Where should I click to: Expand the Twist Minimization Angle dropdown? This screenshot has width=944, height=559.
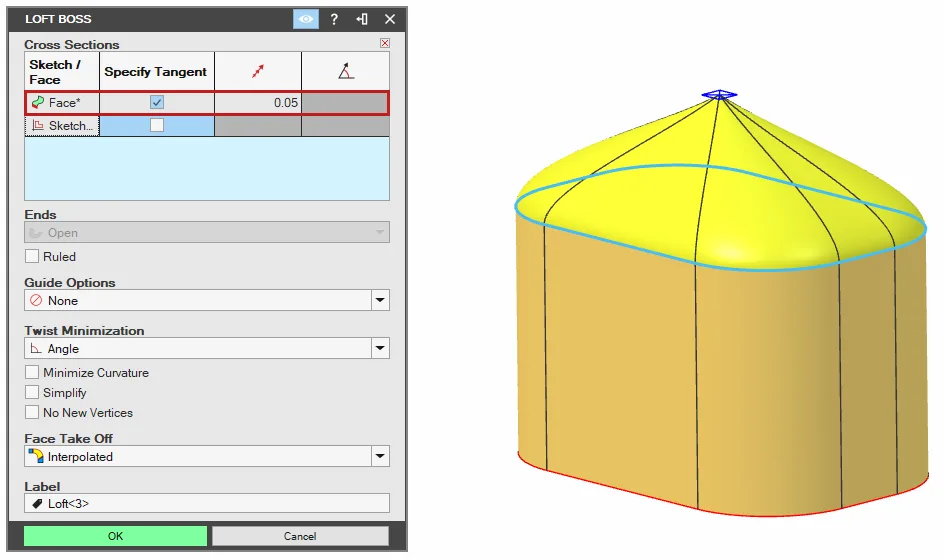pyautogui.click(x=380, y=348)
